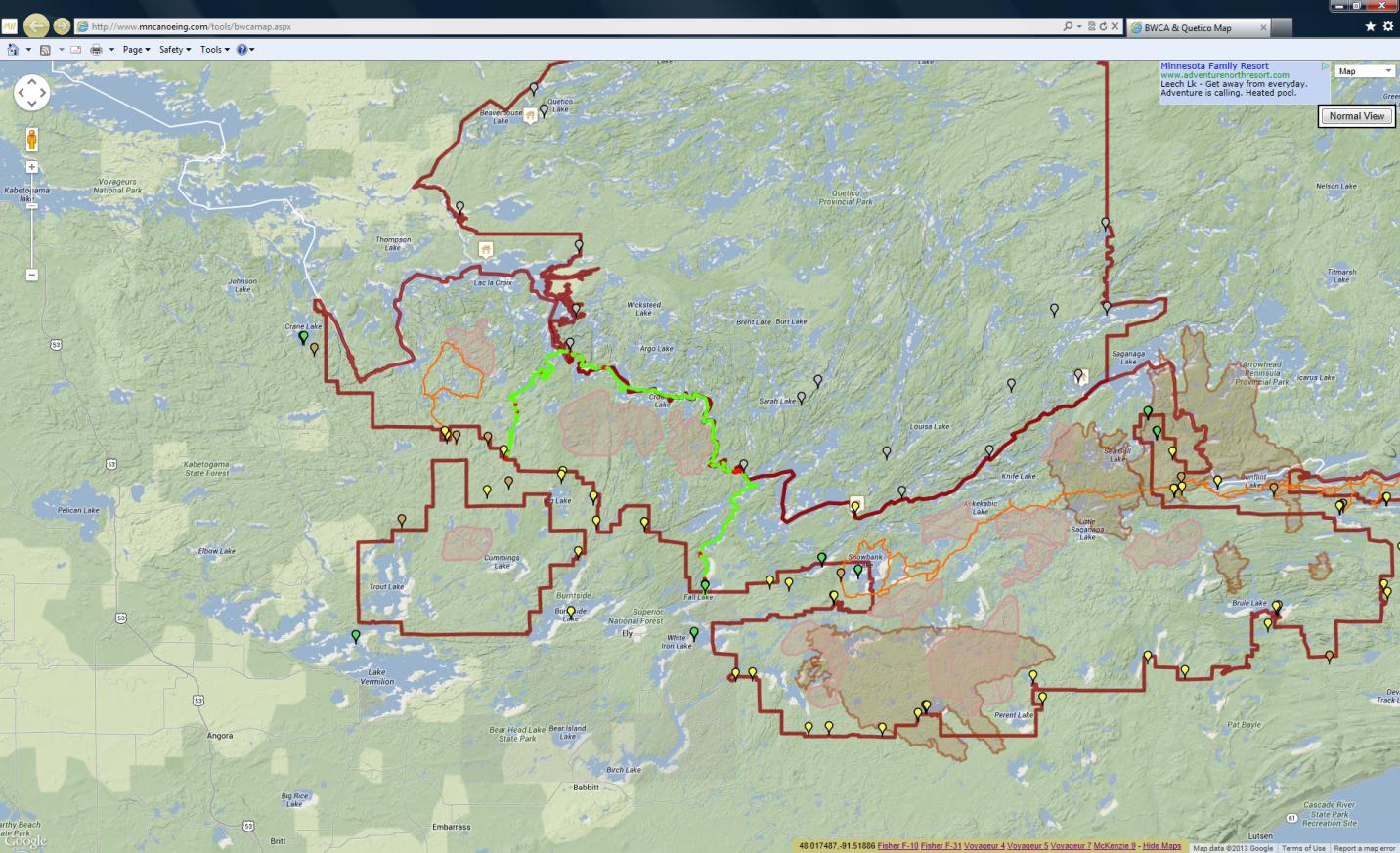1400x853 pixels.
Task: Click the yellow marker at Burntside Lake
Action: [571, 612]
